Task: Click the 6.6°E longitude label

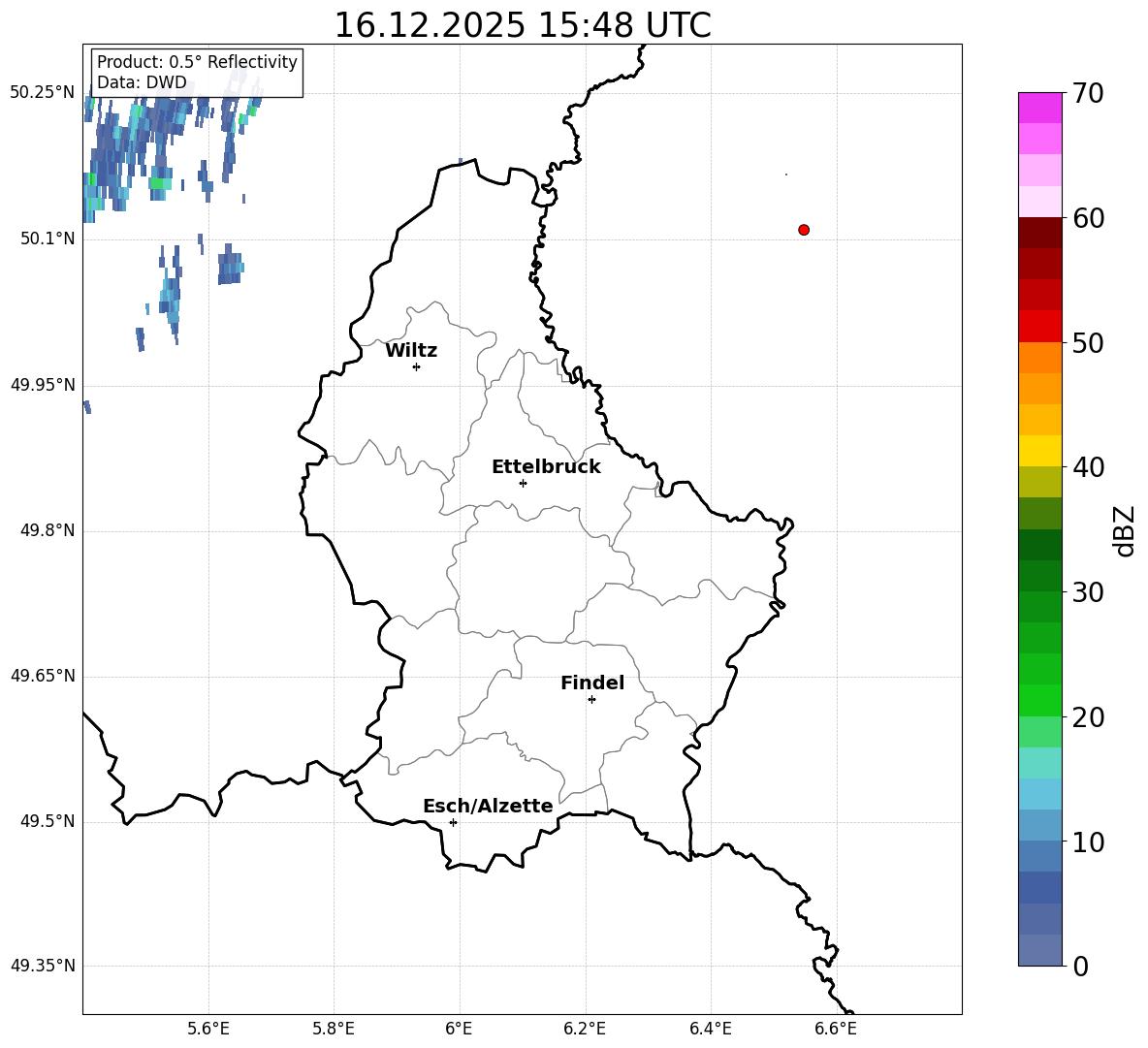Action: click(x=836, y=1029)
